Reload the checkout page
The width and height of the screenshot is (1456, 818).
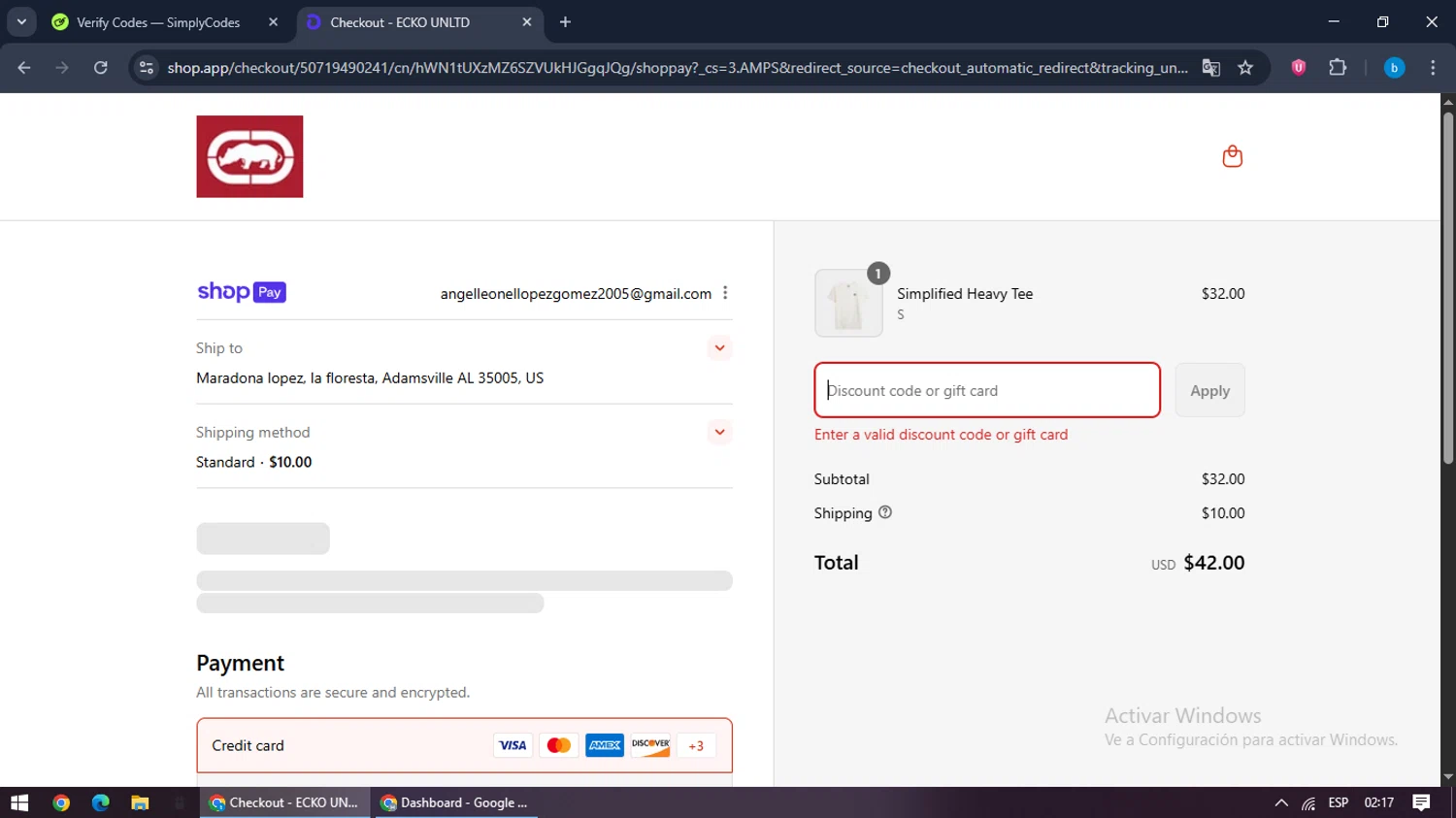click(100, 67)
